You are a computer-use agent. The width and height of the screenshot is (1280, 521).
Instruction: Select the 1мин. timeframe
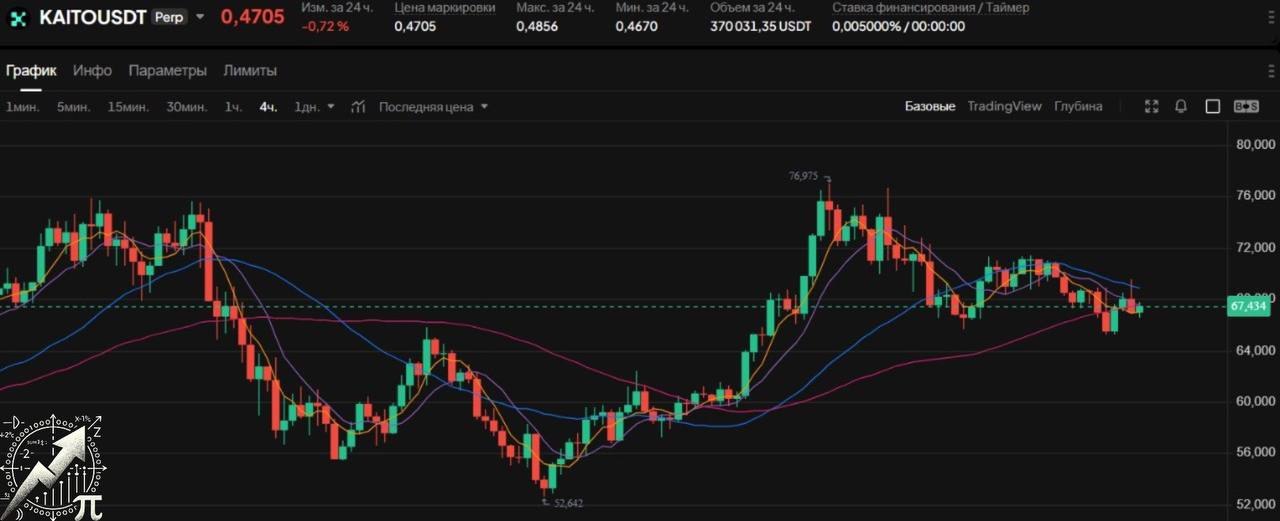[x=23, y=106]
